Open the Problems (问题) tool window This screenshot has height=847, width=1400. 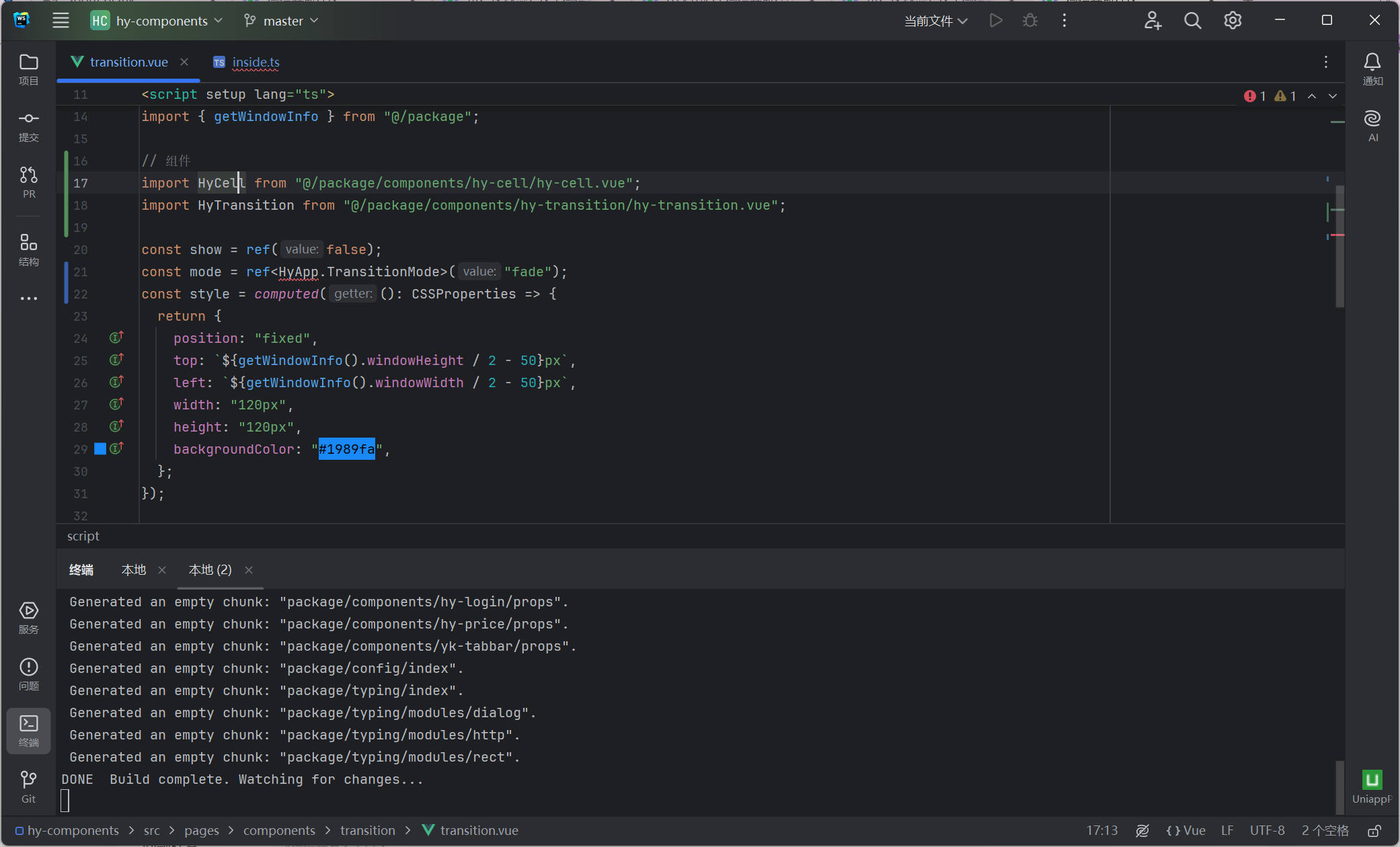[28, 674]
